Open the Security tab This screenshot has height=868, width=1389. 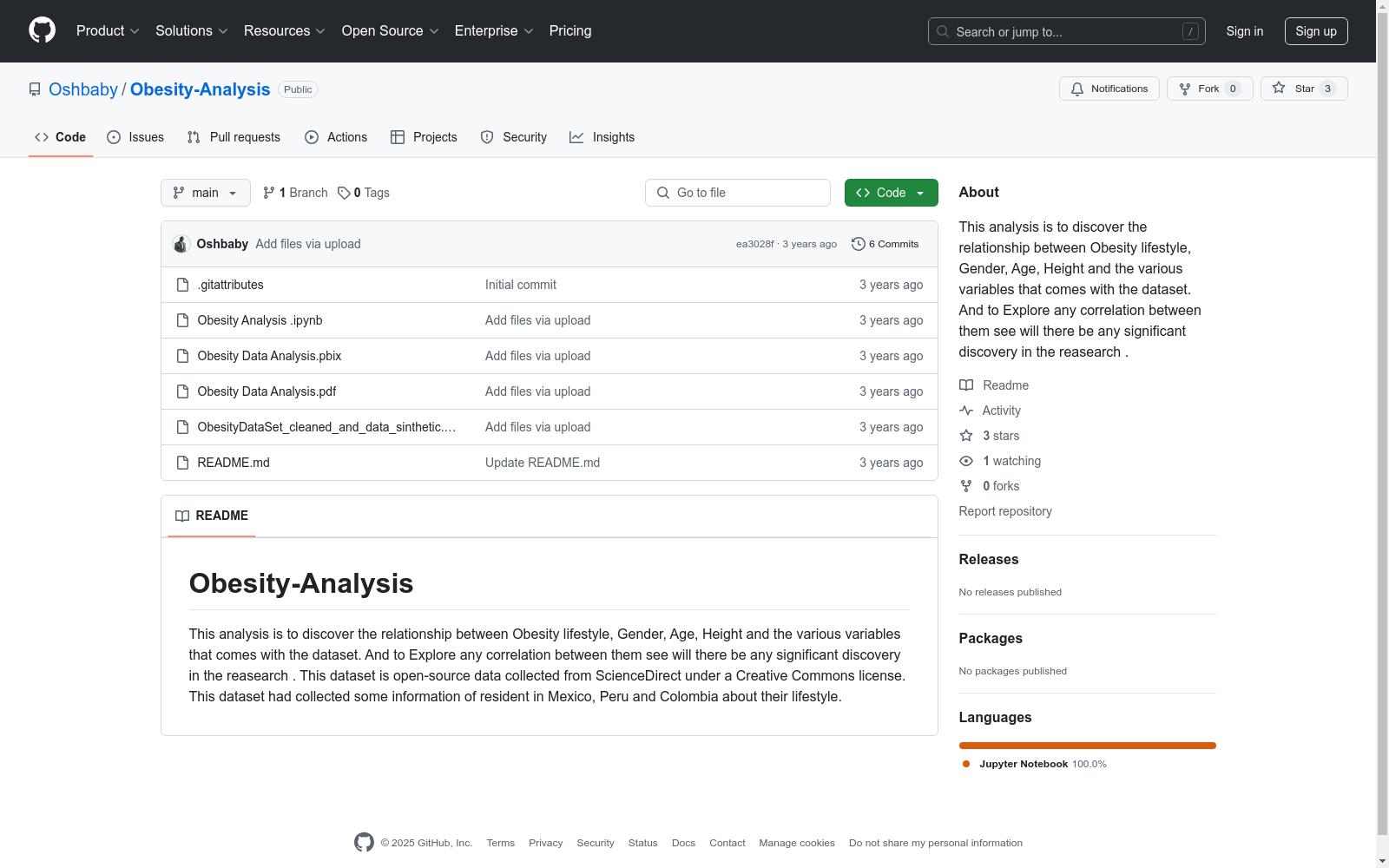point(514,137)
